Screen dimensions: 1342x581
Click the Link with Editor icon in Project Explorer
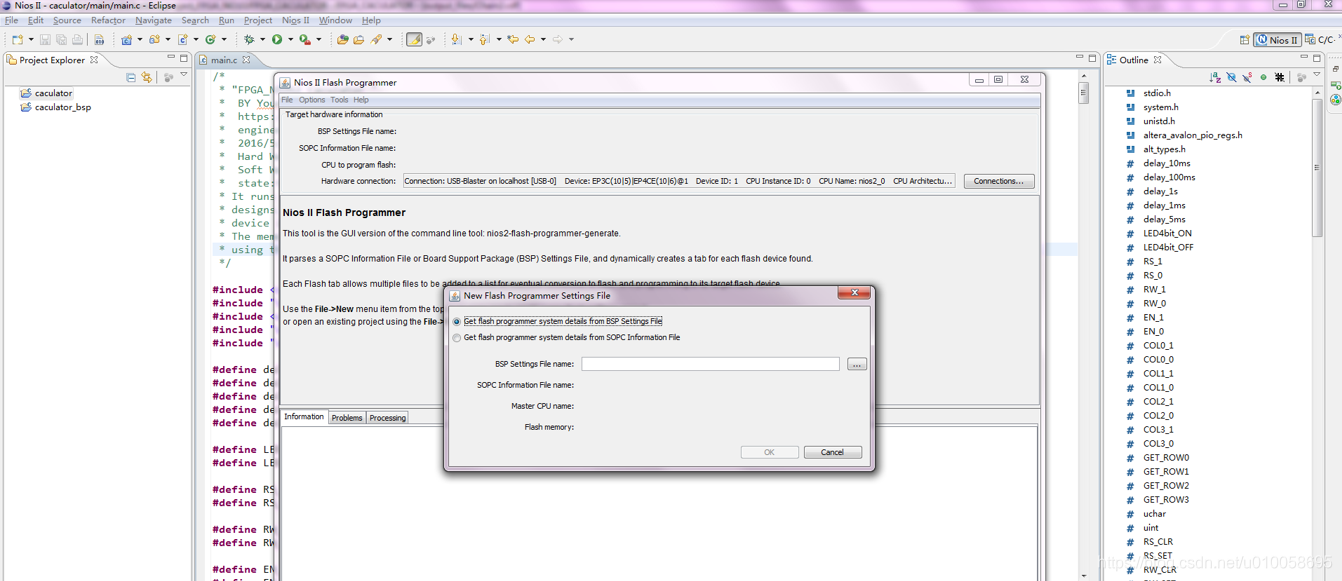point(147,77)
